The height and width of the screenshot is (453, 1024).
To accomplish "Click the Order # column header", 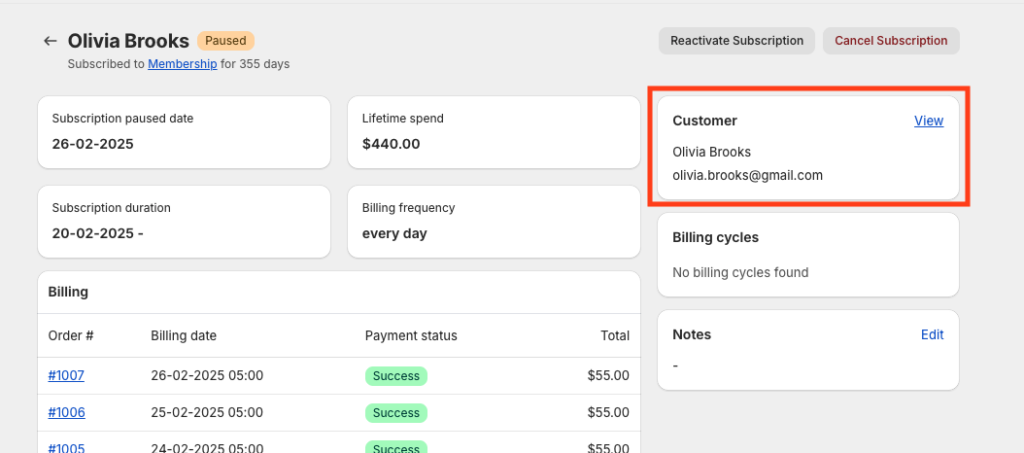I will [x=71, y=336].
